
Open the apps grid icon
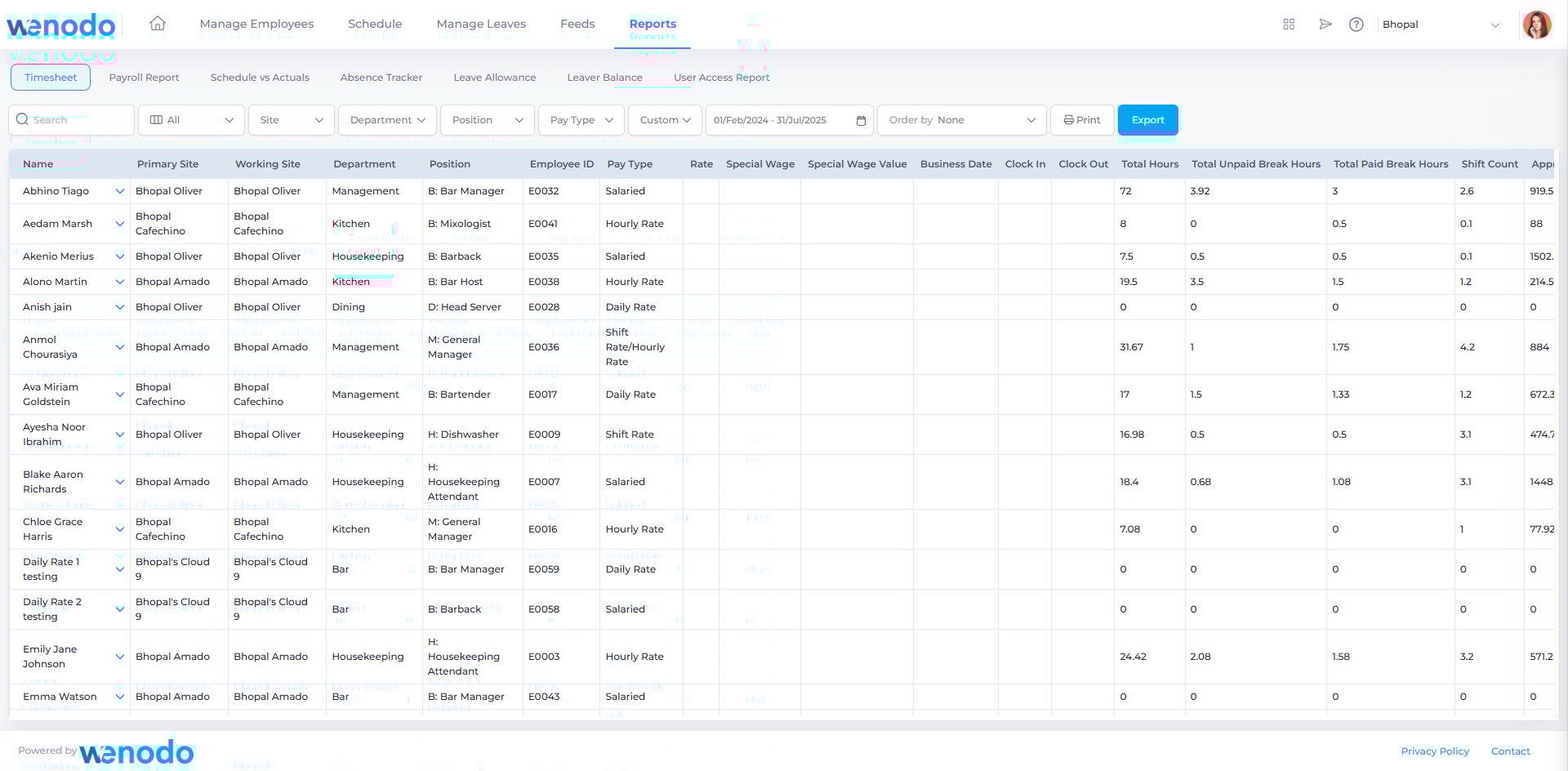point(1289,25)
